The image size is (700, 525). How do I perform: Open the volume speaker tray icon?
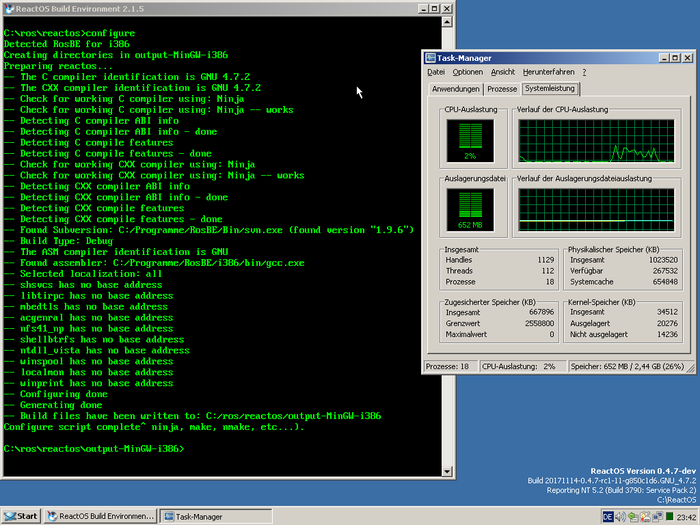pyautogui.click(x=622, y=516)
